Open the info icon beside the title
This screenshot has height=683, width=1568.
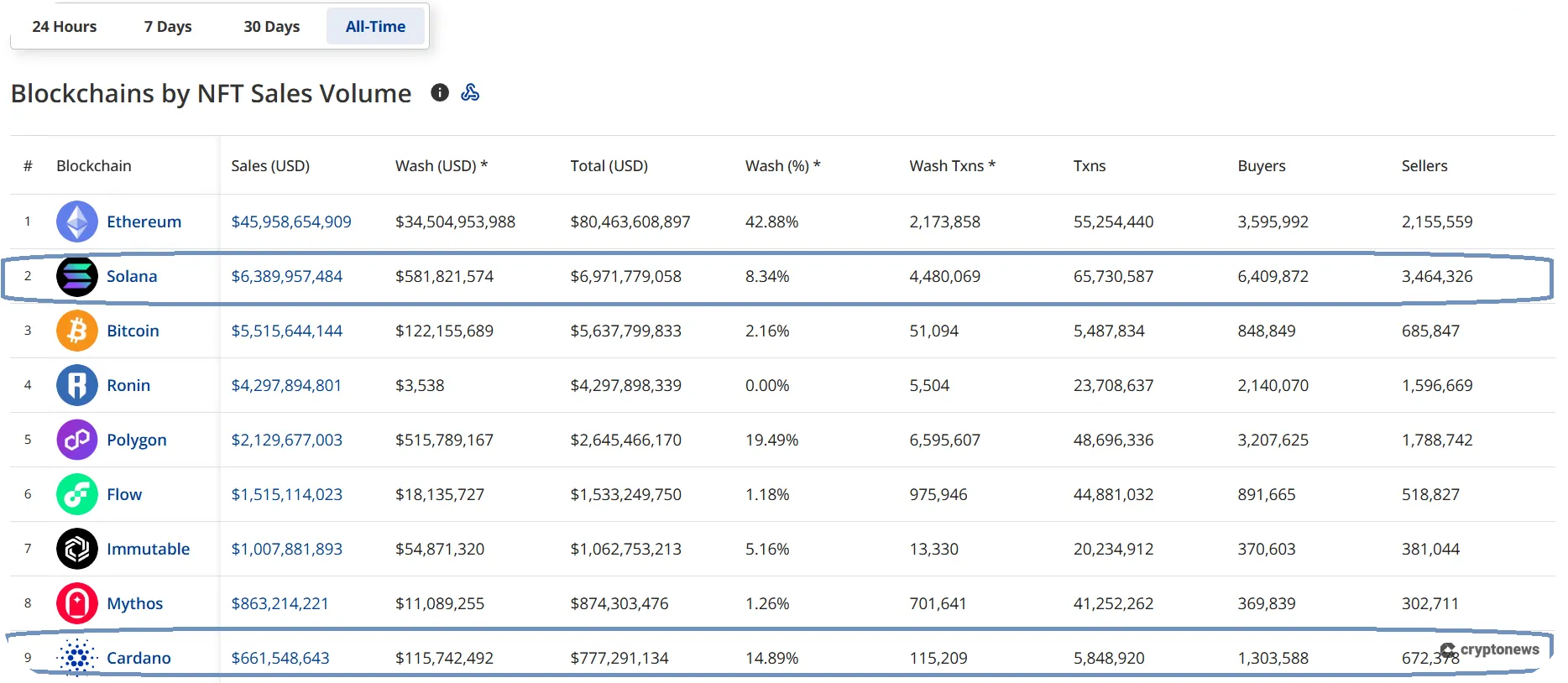pyautogui.click(x=440, y=93)
